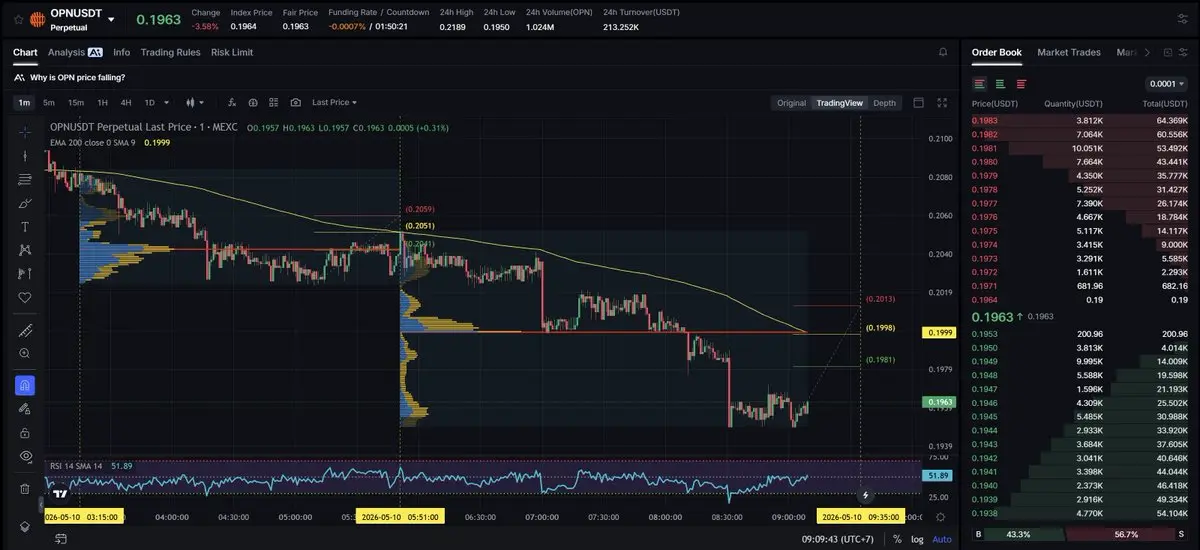1200x550 pixels.
Task: Open the top-right layout settings icon
Action: [x=1183, y=19]
